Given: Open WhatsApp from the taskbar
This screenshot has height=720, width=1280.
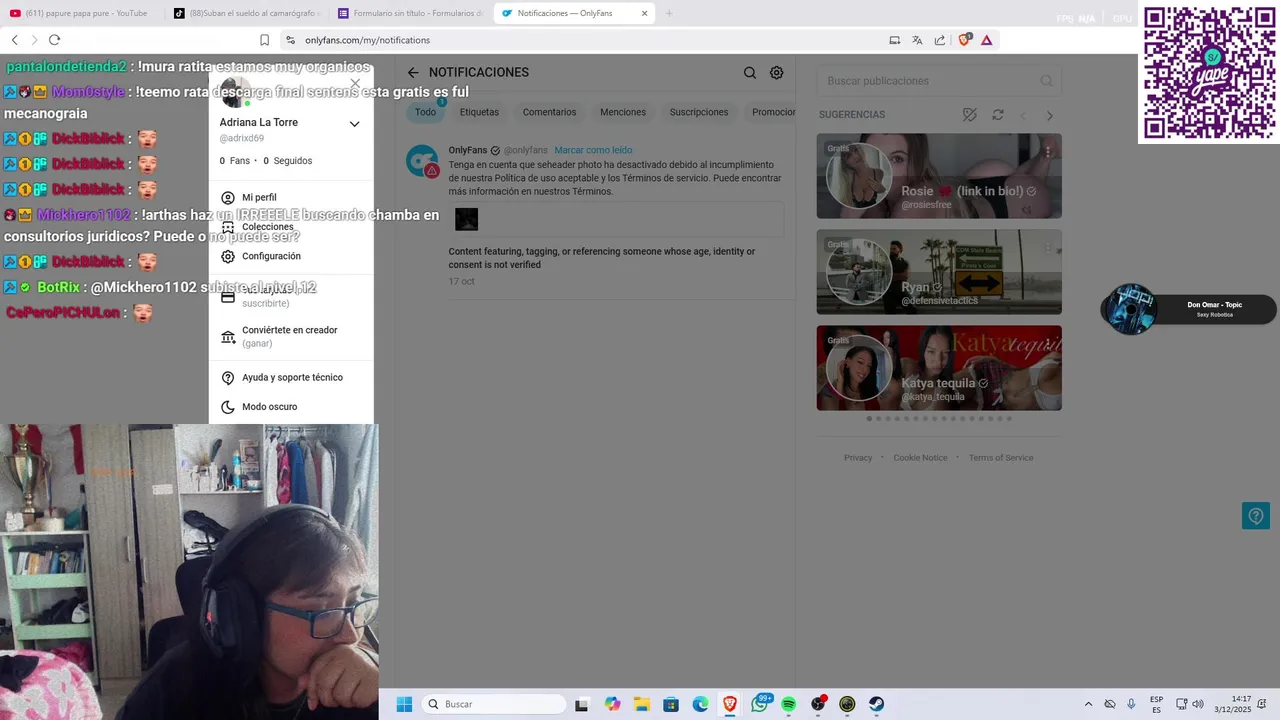Looking at the screenshot, I should pos(760,704).
